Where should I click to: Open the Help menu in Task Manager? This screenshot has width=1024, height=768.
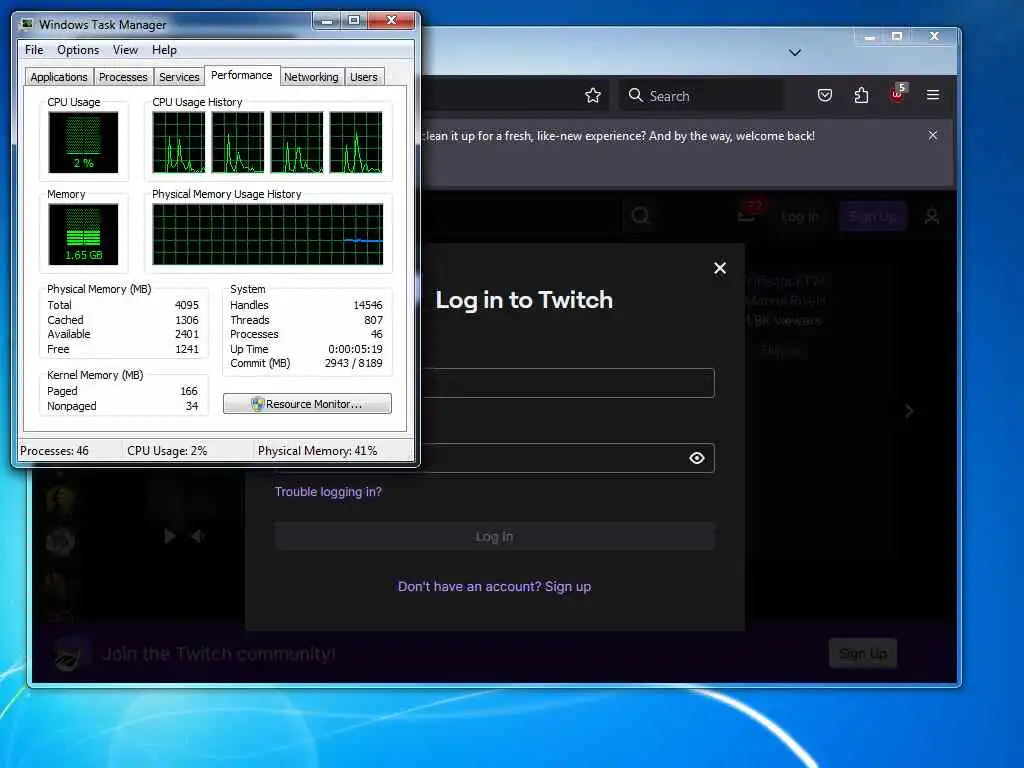coord(165,50)
